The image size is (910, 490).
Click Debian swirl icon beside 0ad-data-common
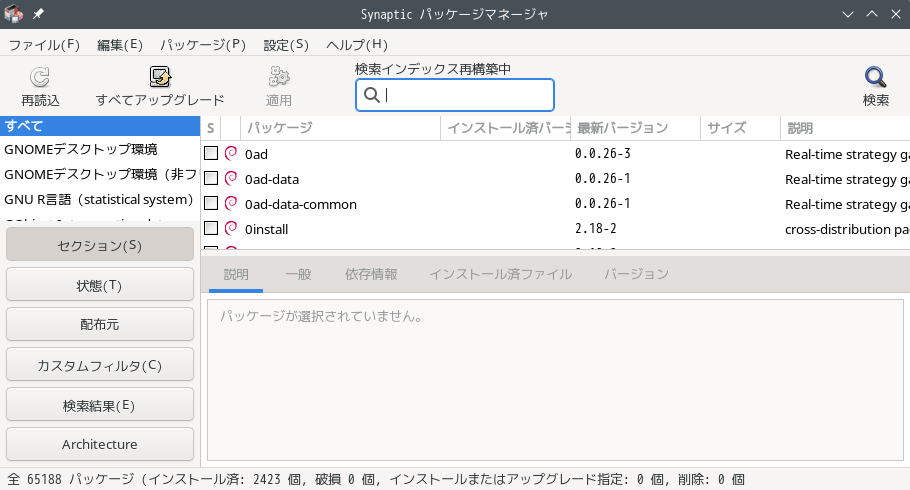(x=231, y=203)
